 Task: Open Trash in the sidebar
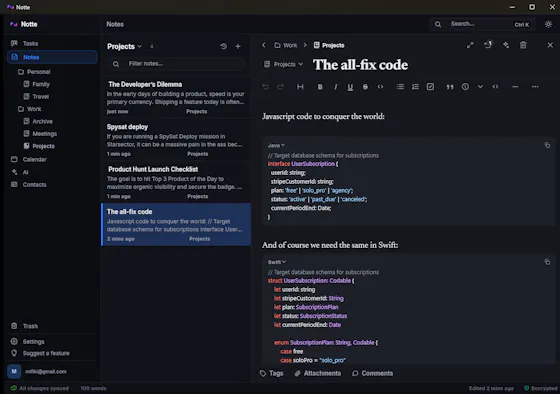(52, 326)
